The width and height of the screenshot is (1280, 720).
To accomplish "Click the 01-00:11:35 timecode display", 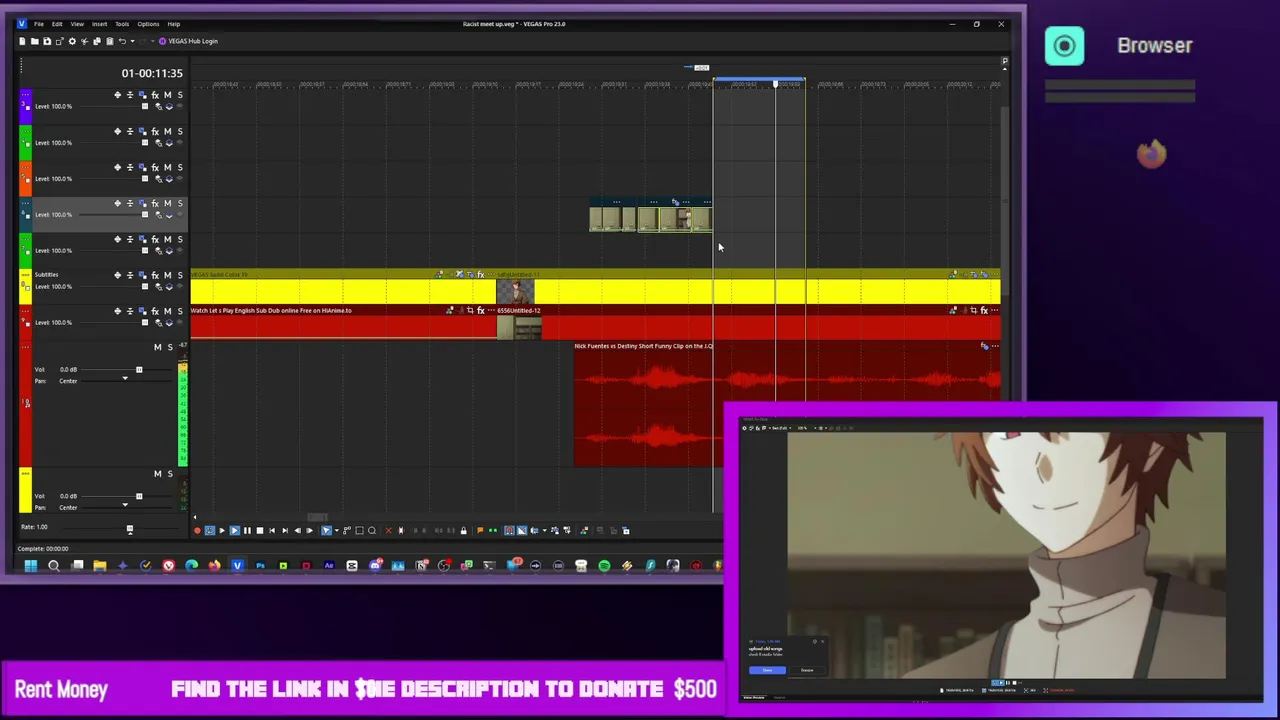I will click(x=152, y=73).
